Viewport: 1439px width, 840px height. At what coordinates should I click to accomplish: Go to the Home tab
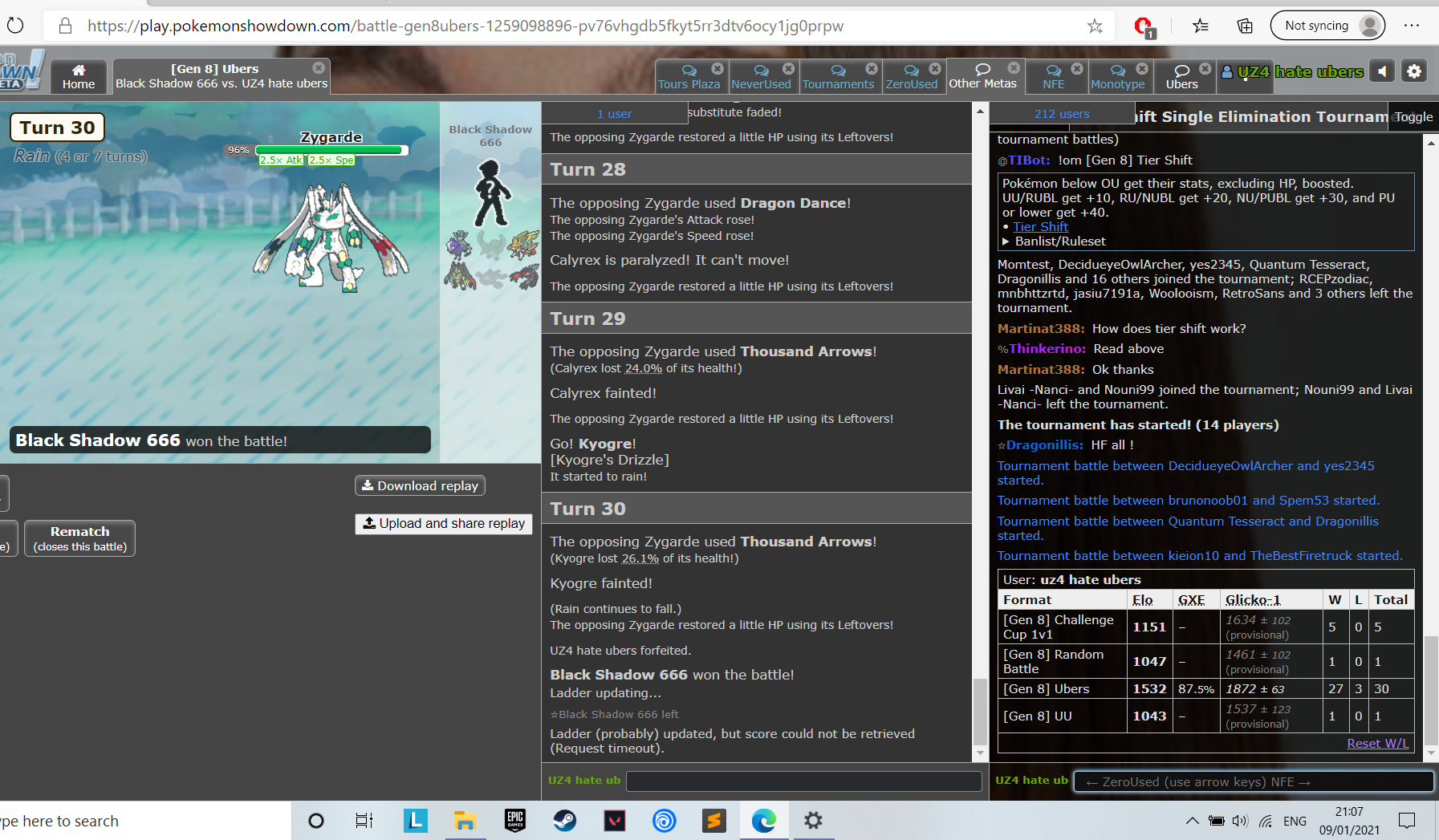click(x=79, y=76)
